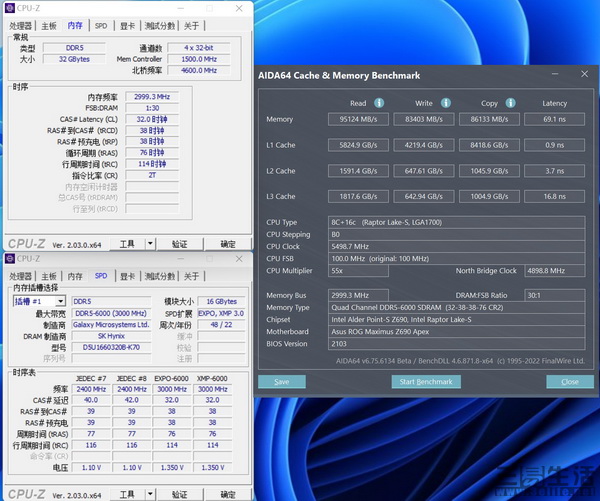Click the CPU-Z app icon in bottom window title
The height and width of the screenshot is (501, 600).
tap(10, 259)
